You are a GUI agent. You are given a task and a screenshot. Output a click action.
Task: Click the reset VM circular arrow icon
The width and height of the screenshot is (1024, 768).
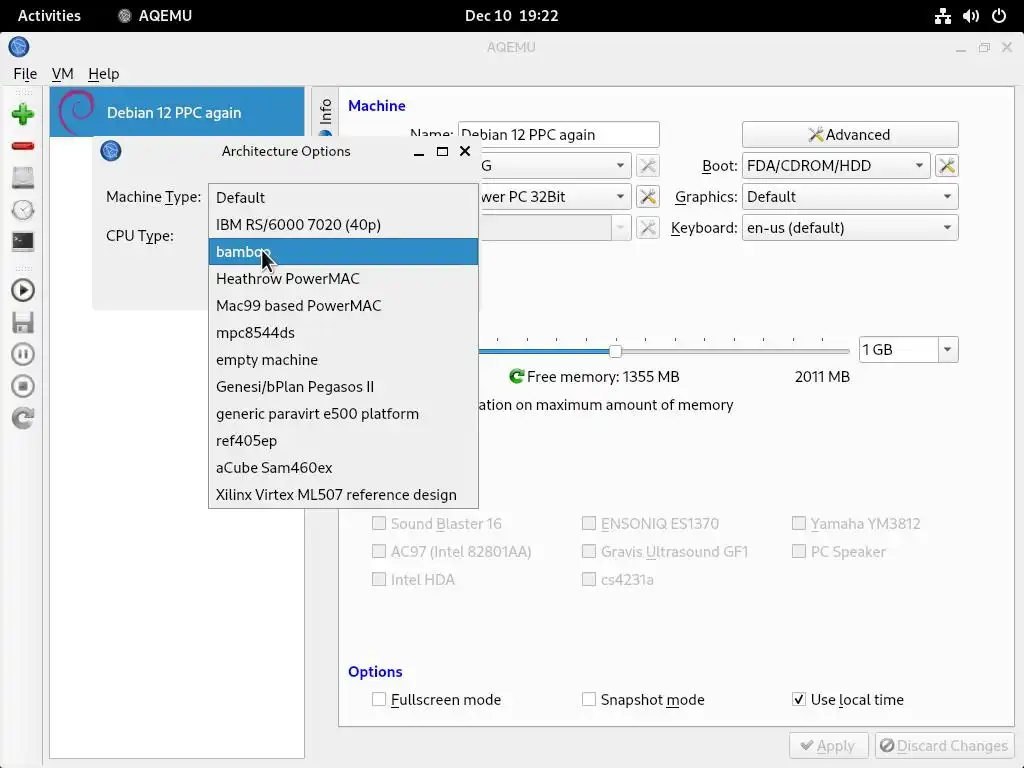pos(23,419)
